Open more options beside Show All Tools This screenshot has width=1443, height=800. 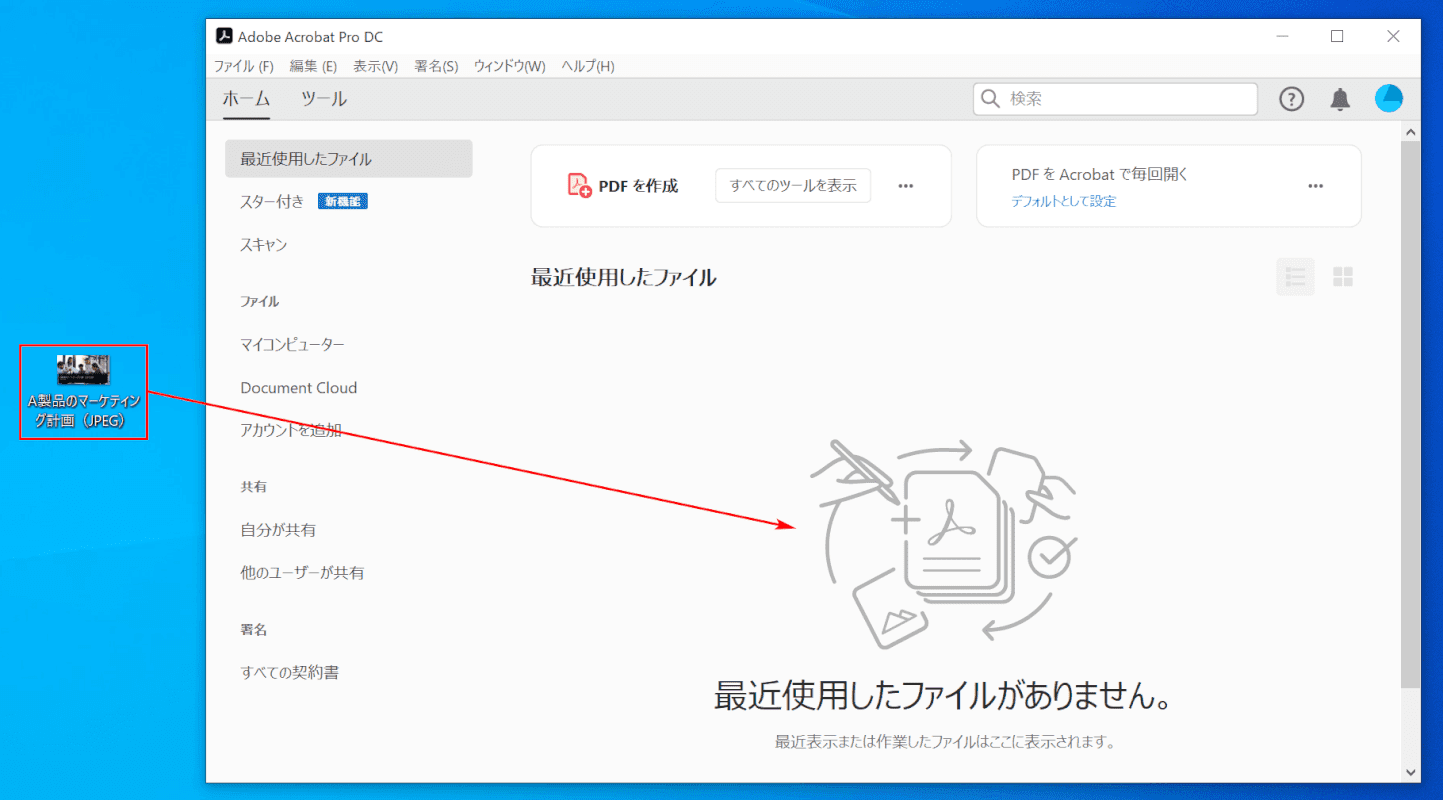point(906,186)
